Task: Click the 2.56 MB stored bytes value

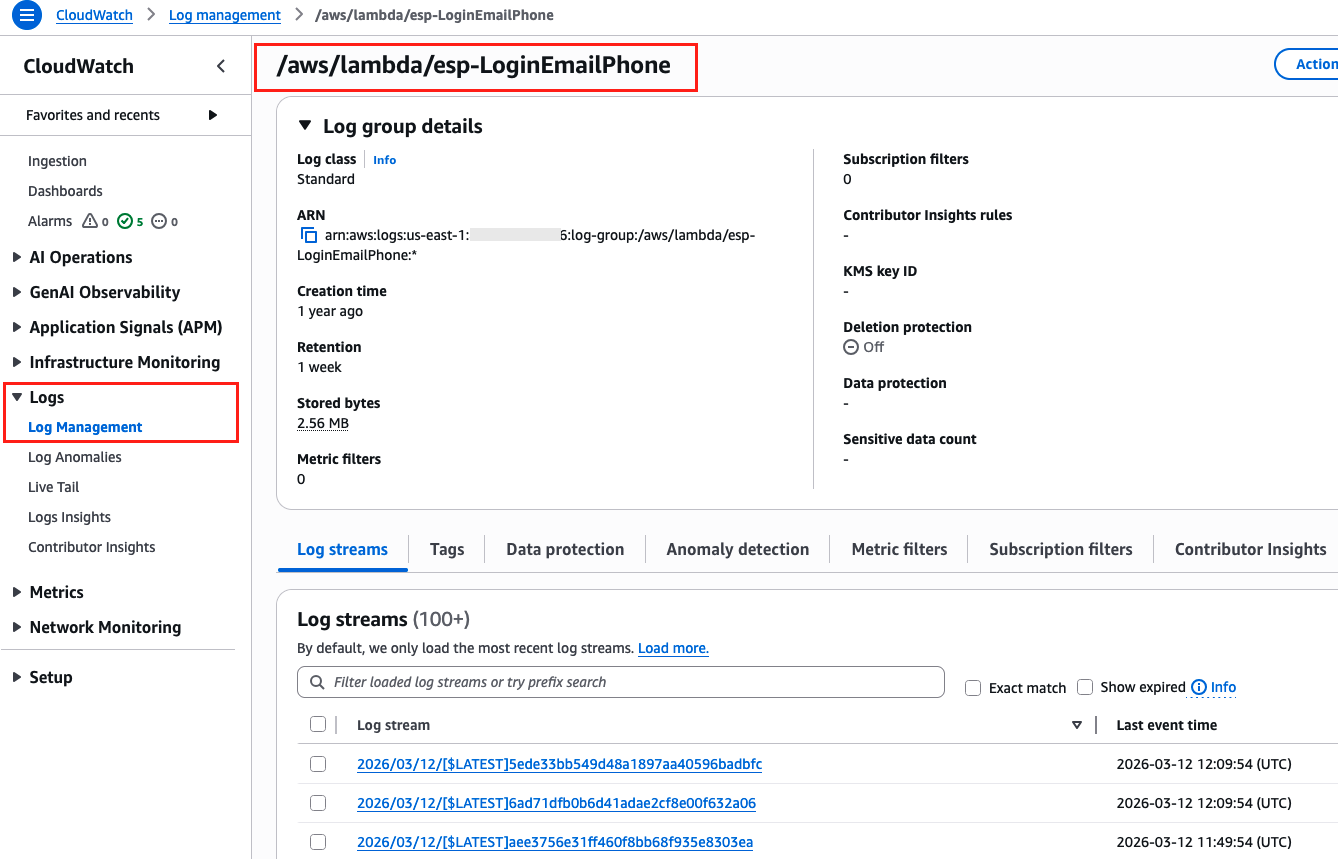Action: point(323,423)
